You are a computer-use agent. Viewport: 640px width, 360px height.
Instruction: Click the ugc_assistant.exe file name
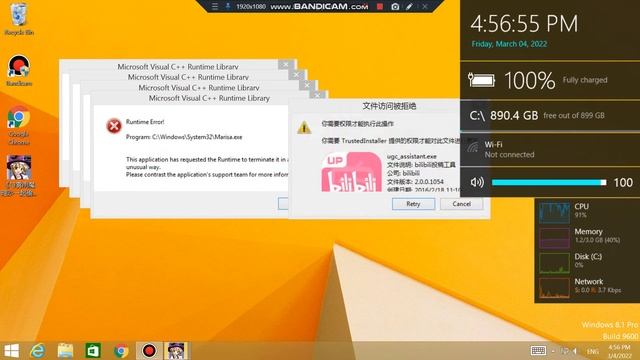[411, 156]
